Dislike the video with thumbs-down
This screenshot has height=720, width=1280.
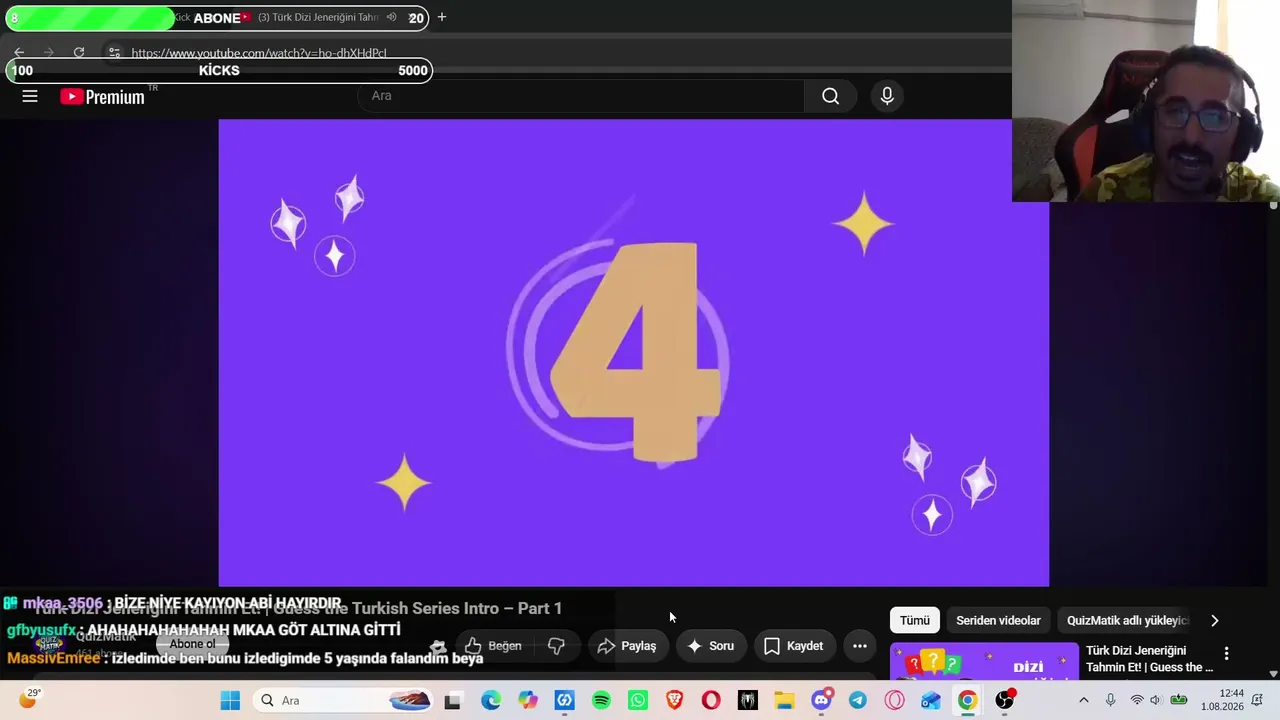tap(556, 646)
